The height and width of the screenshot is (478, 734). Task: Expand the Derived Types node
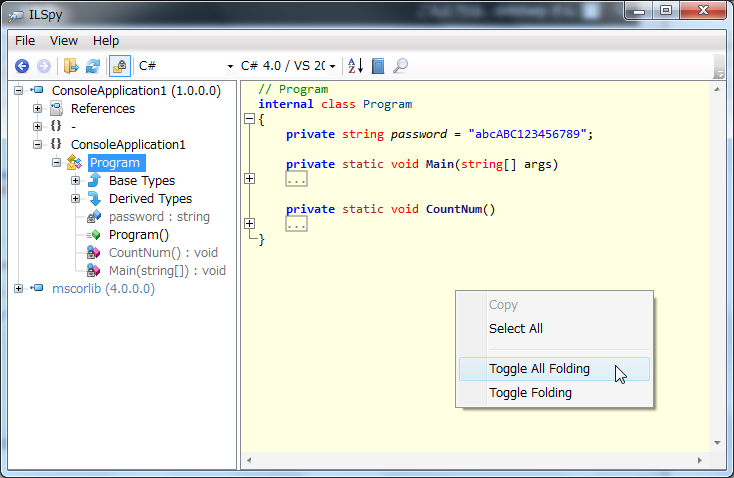(x=75, y=199)
